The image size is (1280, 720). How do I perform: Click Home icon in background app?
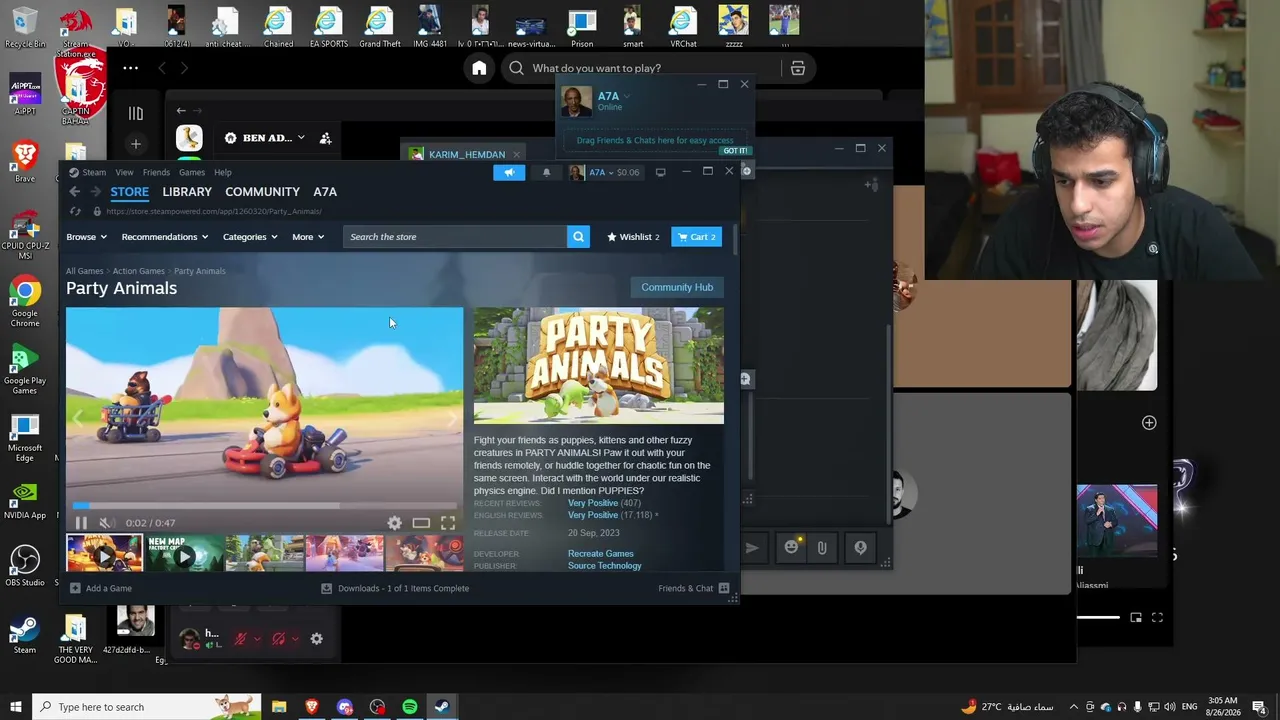click(x=479, y=68)
